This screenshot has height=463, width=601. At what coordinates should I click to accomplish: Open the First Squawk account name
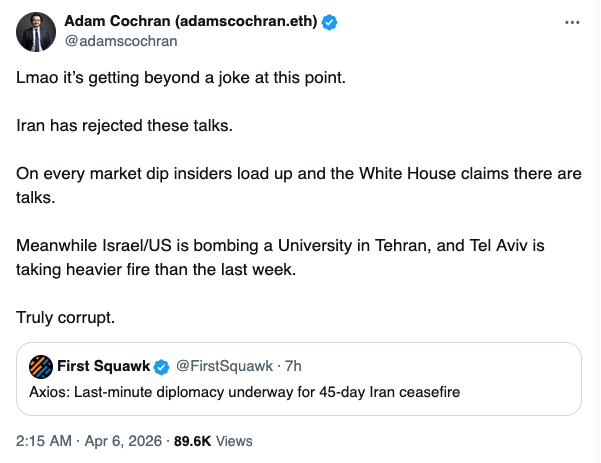[x=103, y=366]
